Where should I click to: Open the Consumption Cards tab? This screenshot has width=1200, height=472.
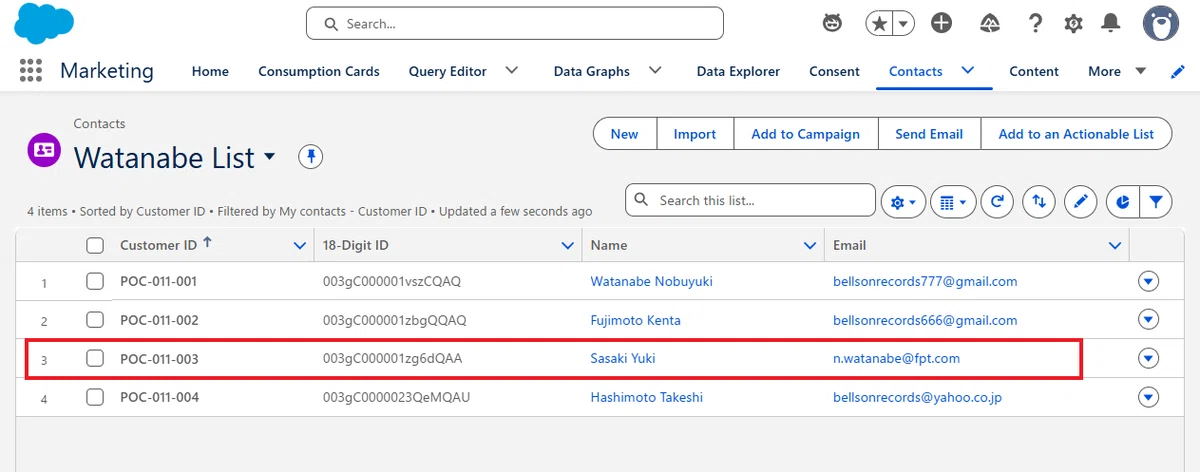click(319, 71)
